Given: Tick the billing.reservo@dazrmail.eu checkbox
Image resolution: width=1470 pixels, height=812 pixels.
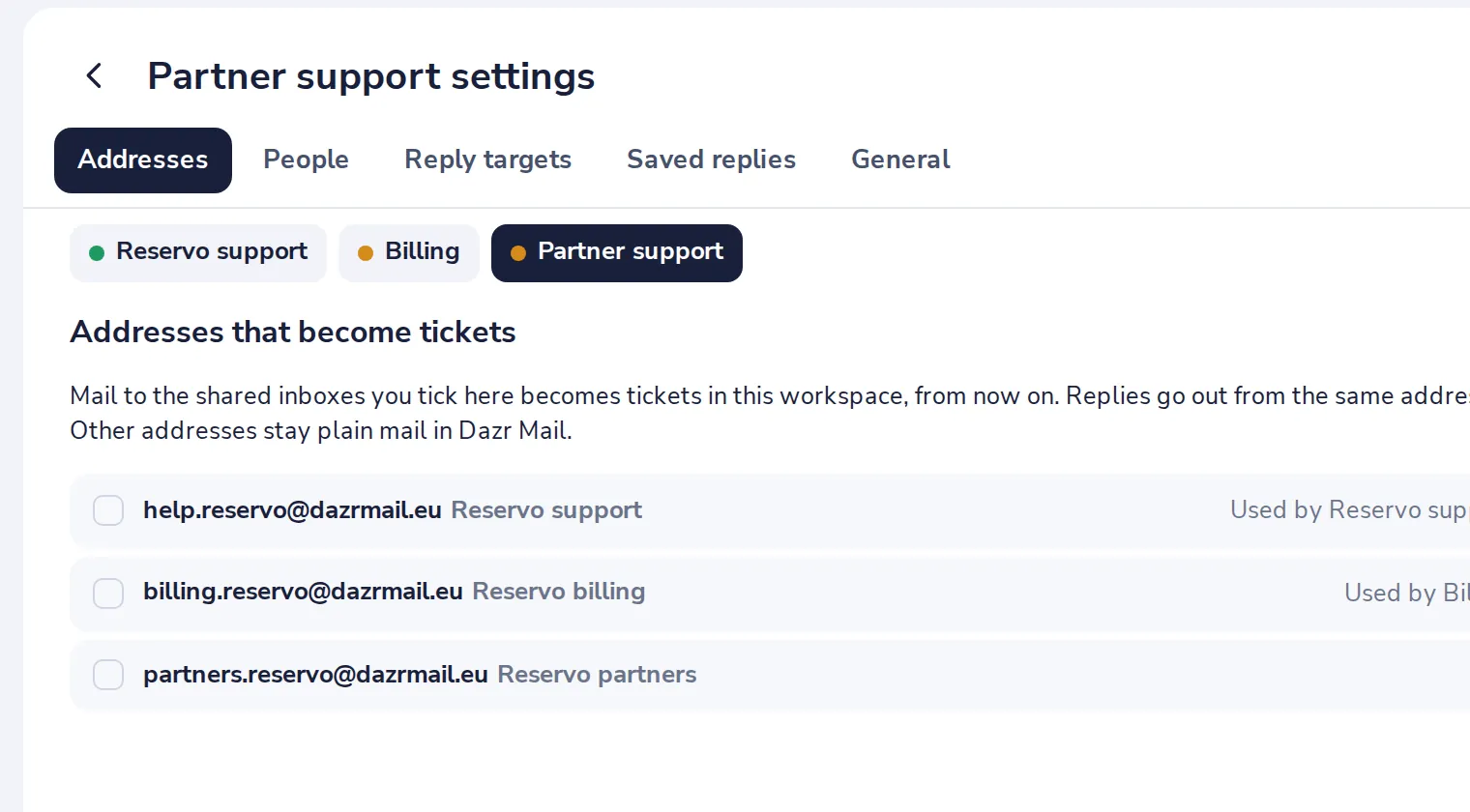Looking at the screenshot, I should (108, 594).
